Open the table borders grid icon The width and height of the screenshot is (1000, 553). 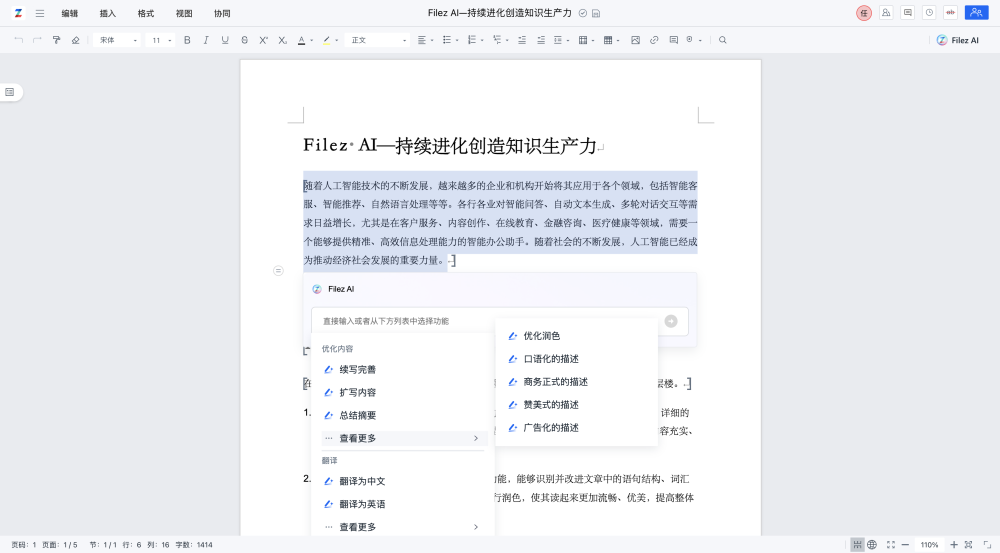(x=608, y=40)
